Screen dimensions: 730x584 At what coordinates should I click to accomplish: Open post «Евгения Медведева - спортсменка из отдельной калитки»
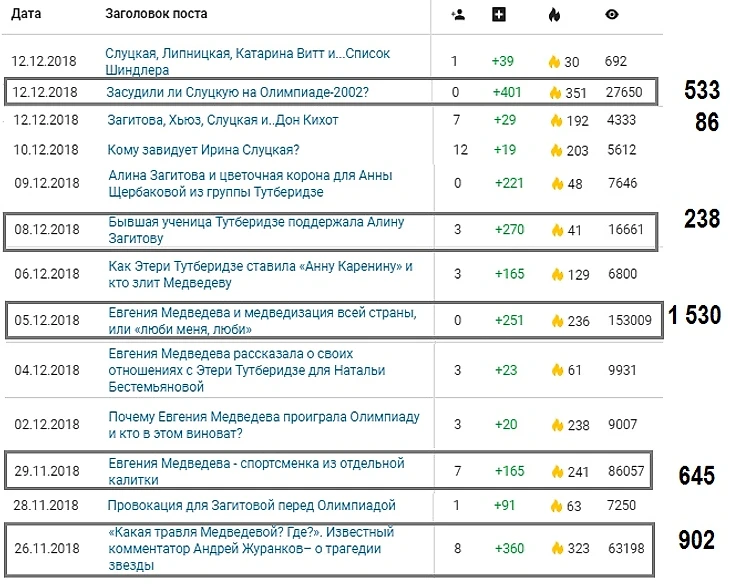point(256,471)
